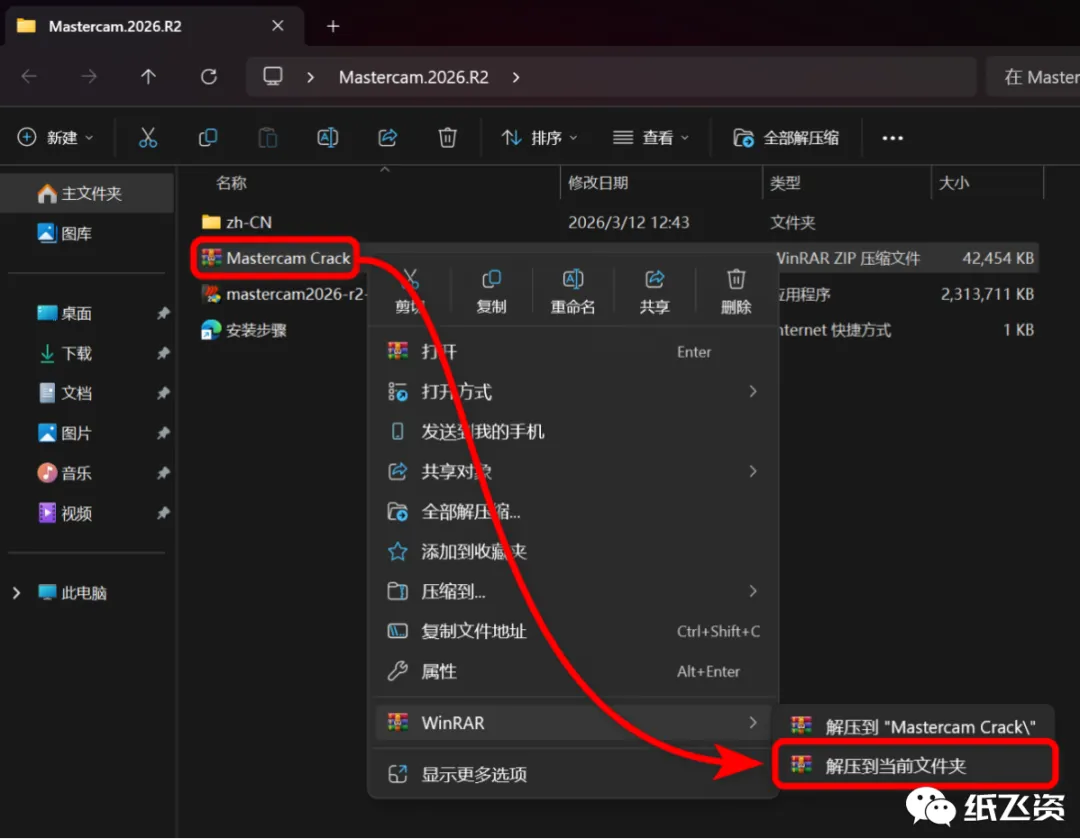Viewport: 1080px width, 839px height.
Task: Click the Share icon in the toolbar
Action: pyautogui.click(x=387, y=138)
